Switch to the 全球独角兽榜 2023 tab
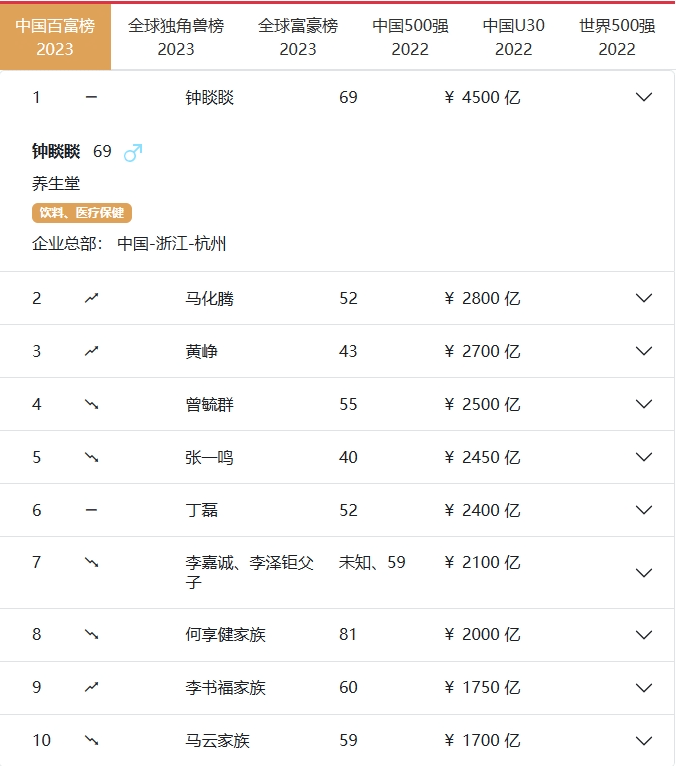 (176, 37)
